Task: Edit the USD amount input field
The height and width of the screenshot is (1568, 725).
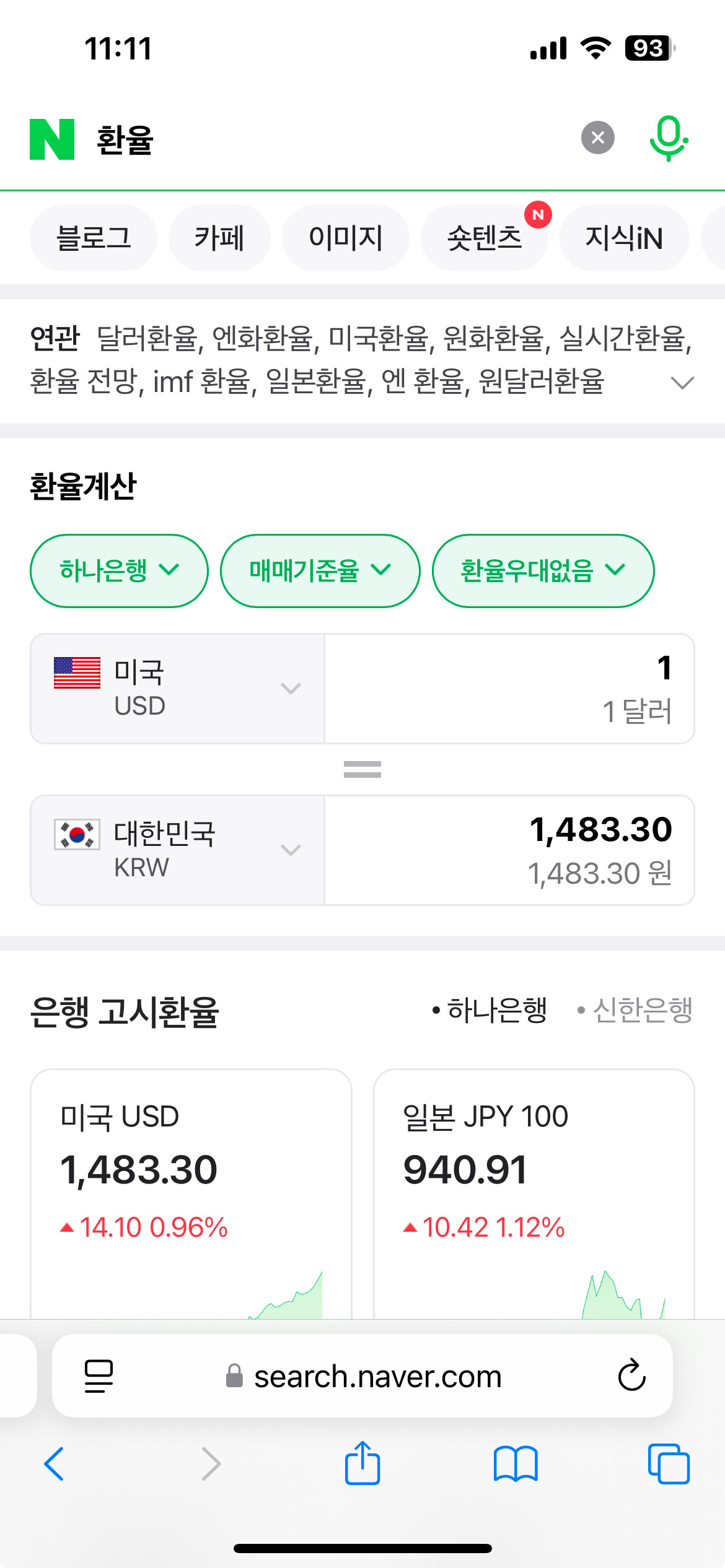Action: (509, 688)
